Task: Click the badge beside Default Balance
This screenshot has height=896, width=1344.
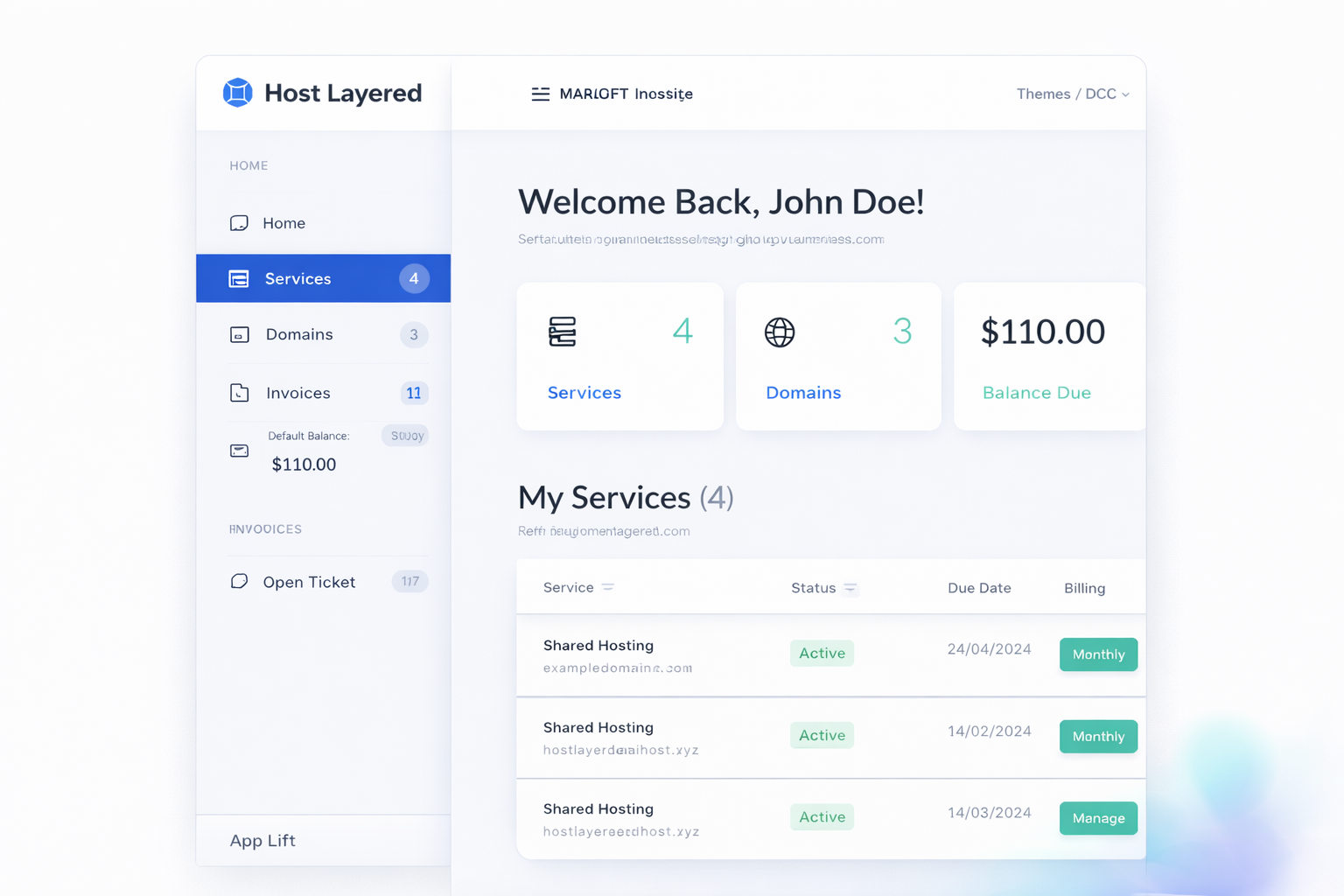Action: 405,436
